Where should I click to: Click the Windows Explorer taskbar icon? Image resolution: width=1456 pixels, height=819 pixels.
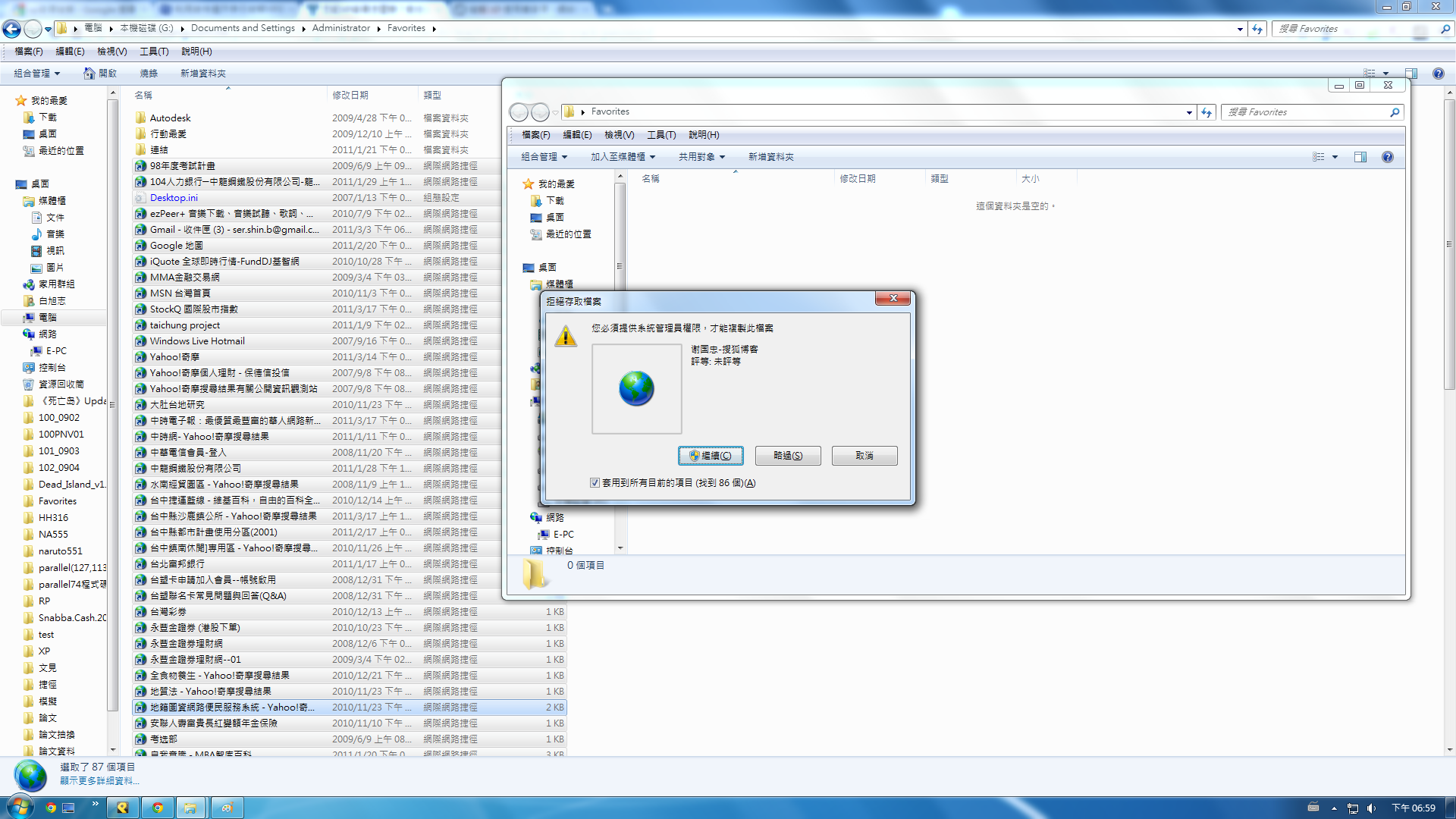[190, 808]
